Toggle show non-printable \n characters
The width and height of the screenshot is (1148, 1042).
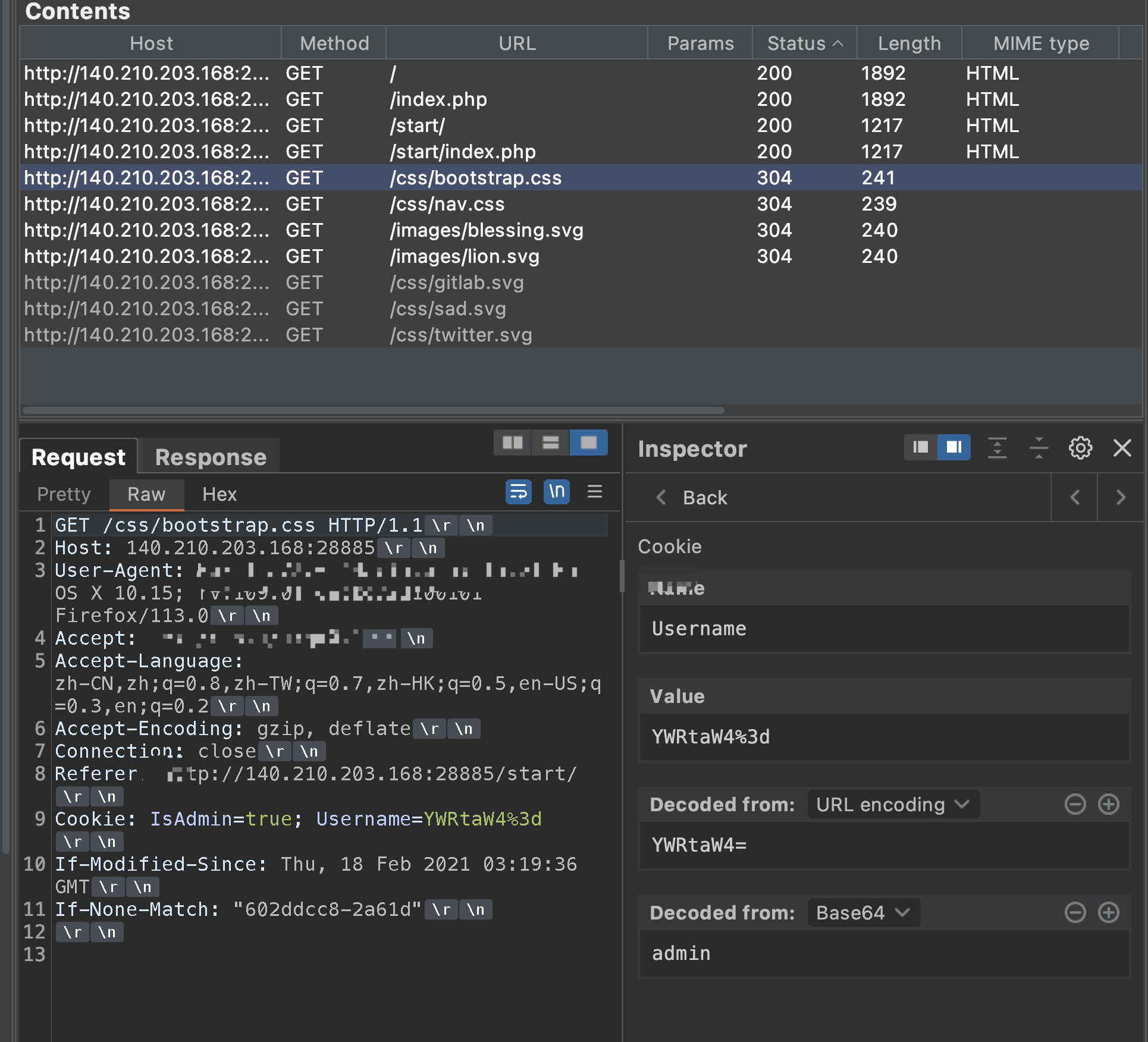556,492
